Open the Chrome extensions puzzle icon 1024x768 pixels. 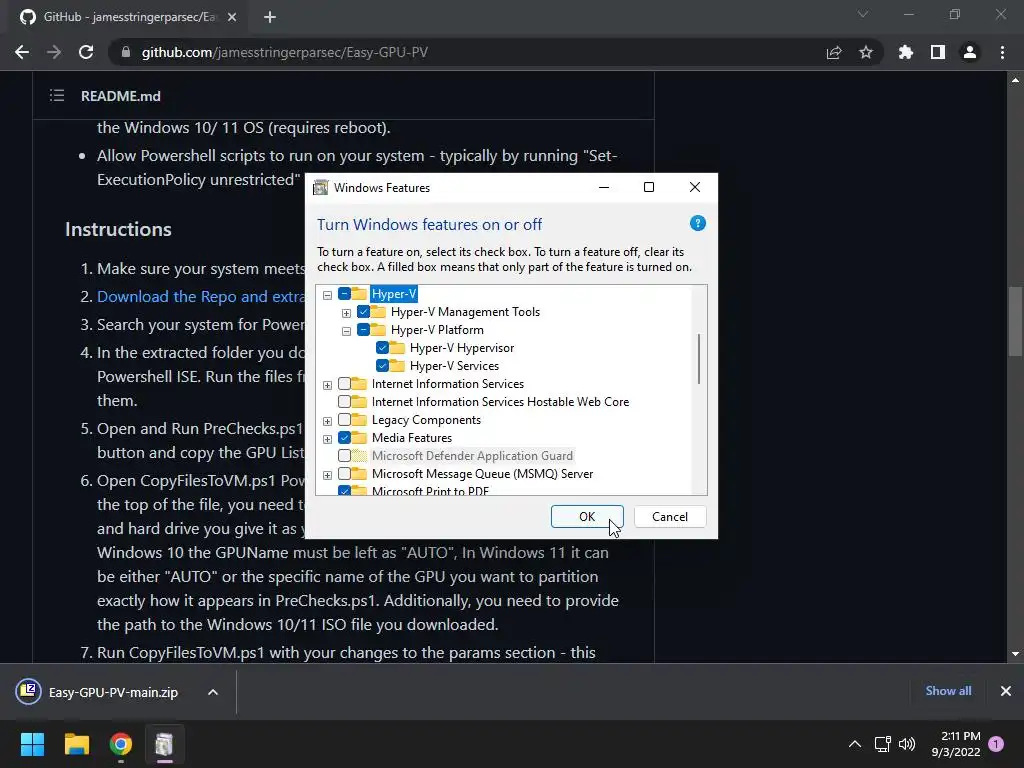pos(906,52)
